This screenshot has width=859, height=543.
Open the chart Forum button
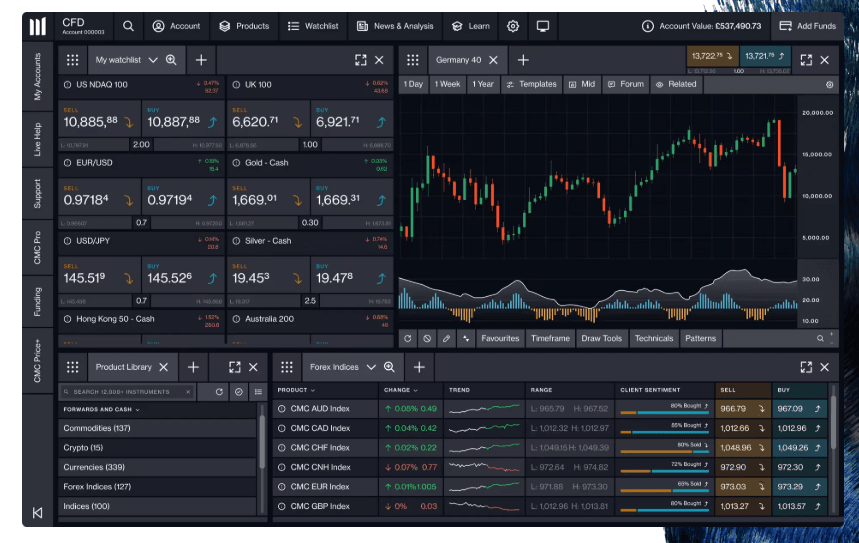tap(626, 84)
